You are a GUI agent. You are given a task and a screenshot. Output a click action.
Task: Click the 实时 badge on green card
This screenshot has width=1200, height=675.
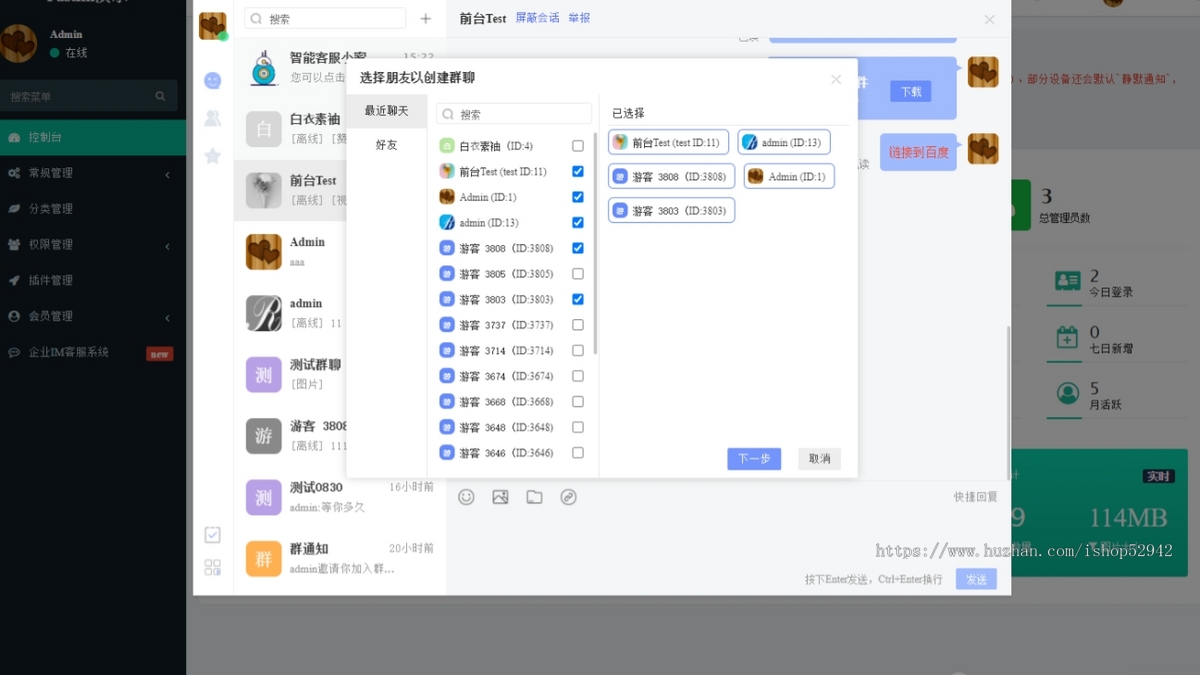pos(1158,476)
